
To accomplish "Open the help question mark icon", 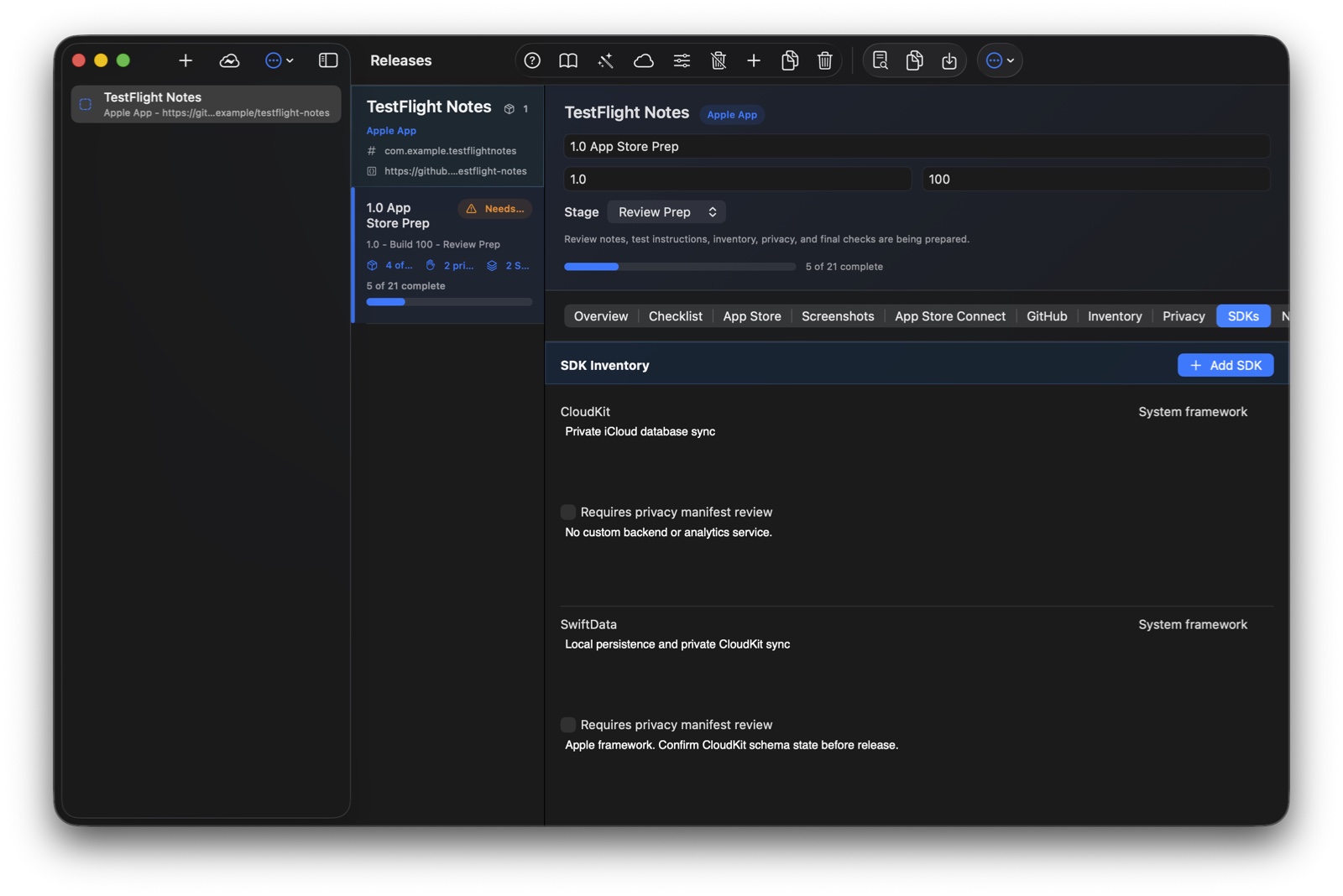I will pos(532,60).
